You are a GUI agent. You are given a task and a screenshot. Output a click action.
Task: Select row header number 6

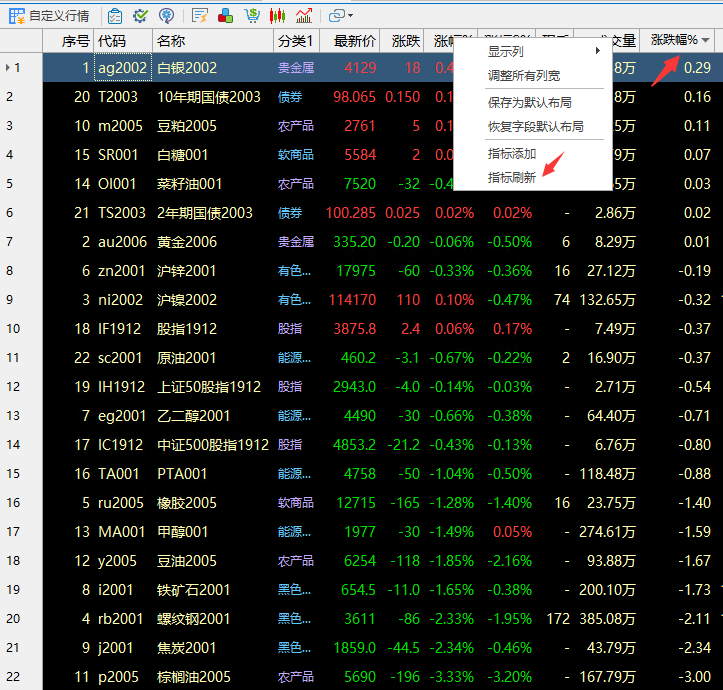coord(10,213)
